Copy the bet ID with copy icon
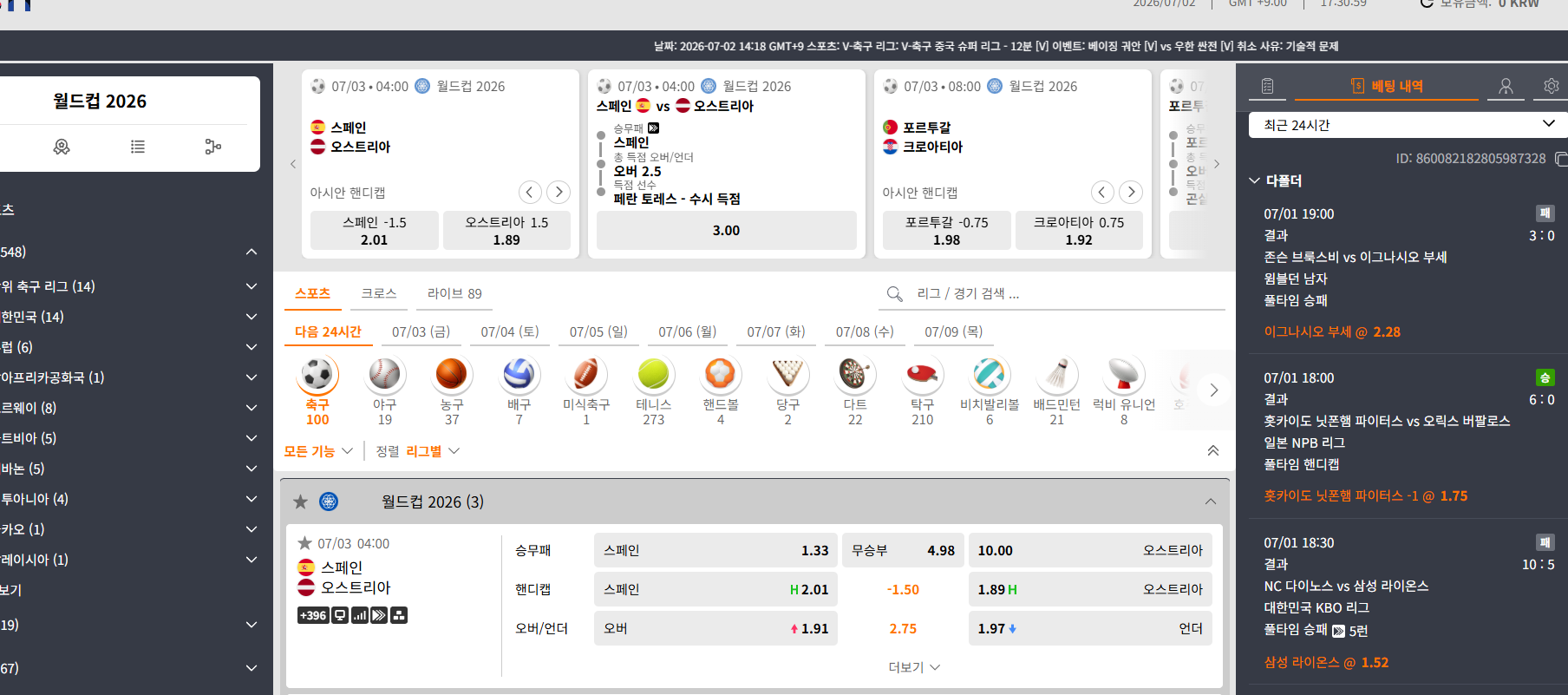Viewport: 1568px width, 695px height. pyautogui.click(x=1561, y=159)
